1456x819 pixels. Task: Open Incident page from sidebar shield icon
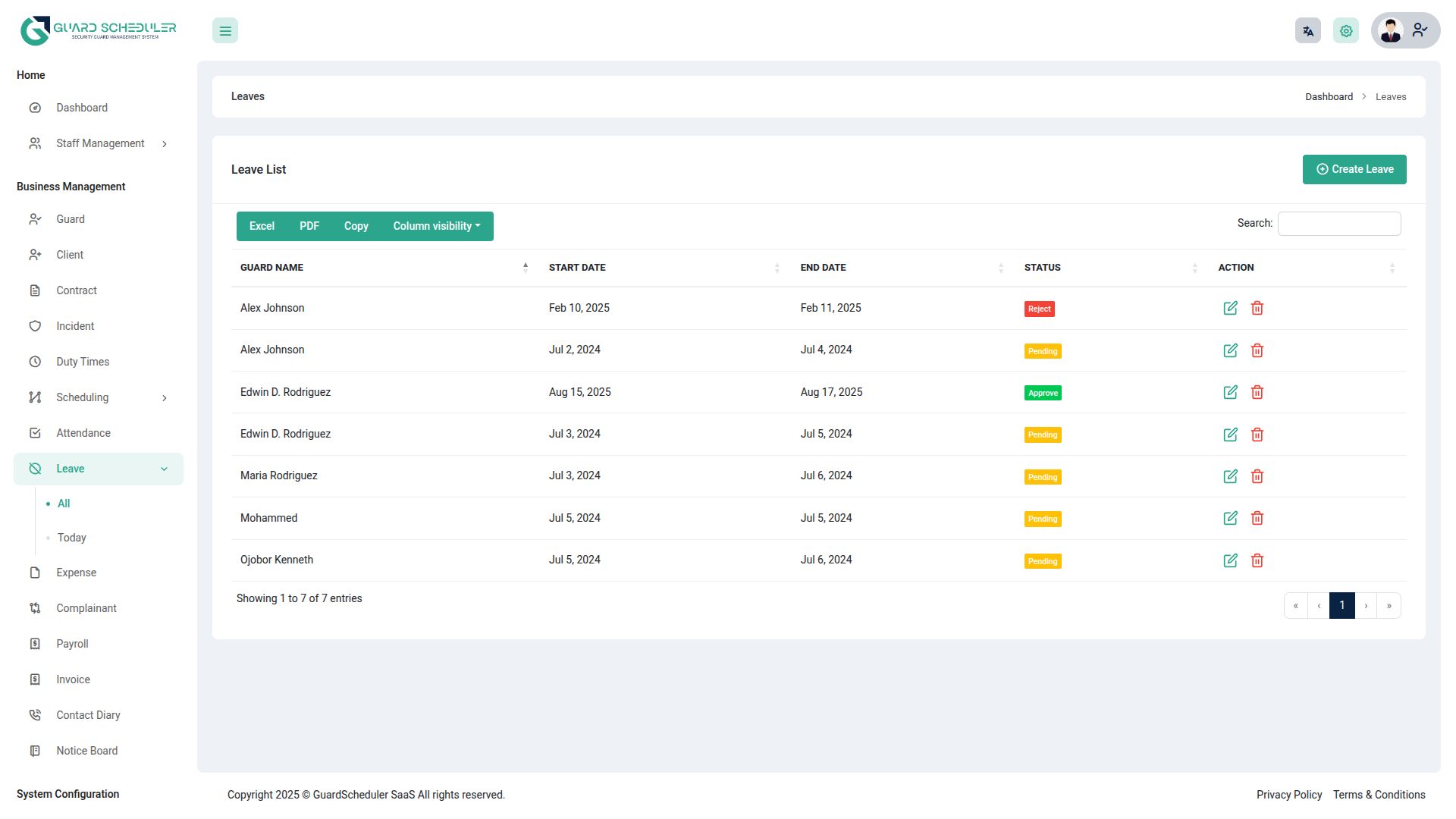35,326
